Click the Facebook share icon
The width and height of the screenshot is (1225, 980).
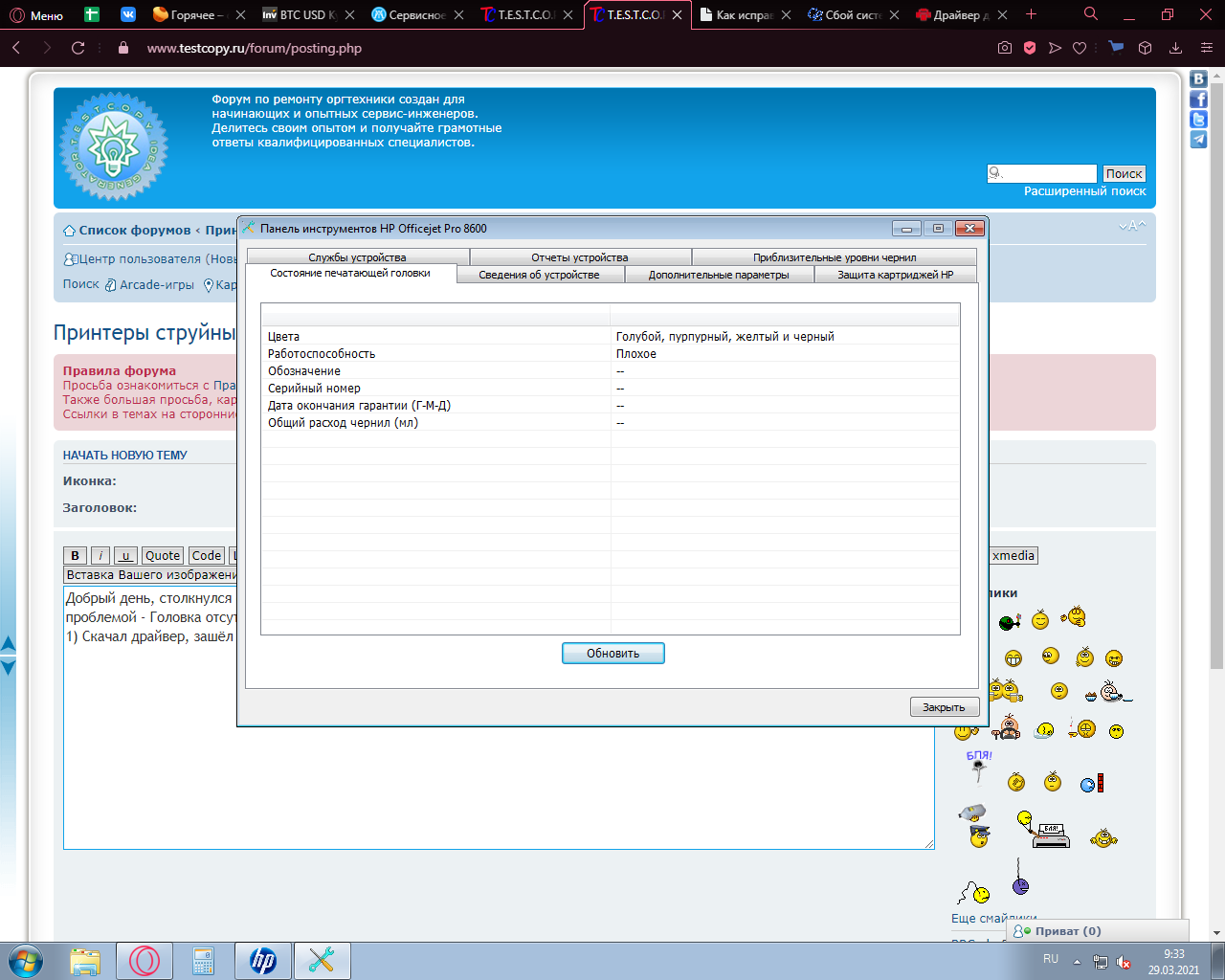pyautogui.click(x=1198, y=100)
